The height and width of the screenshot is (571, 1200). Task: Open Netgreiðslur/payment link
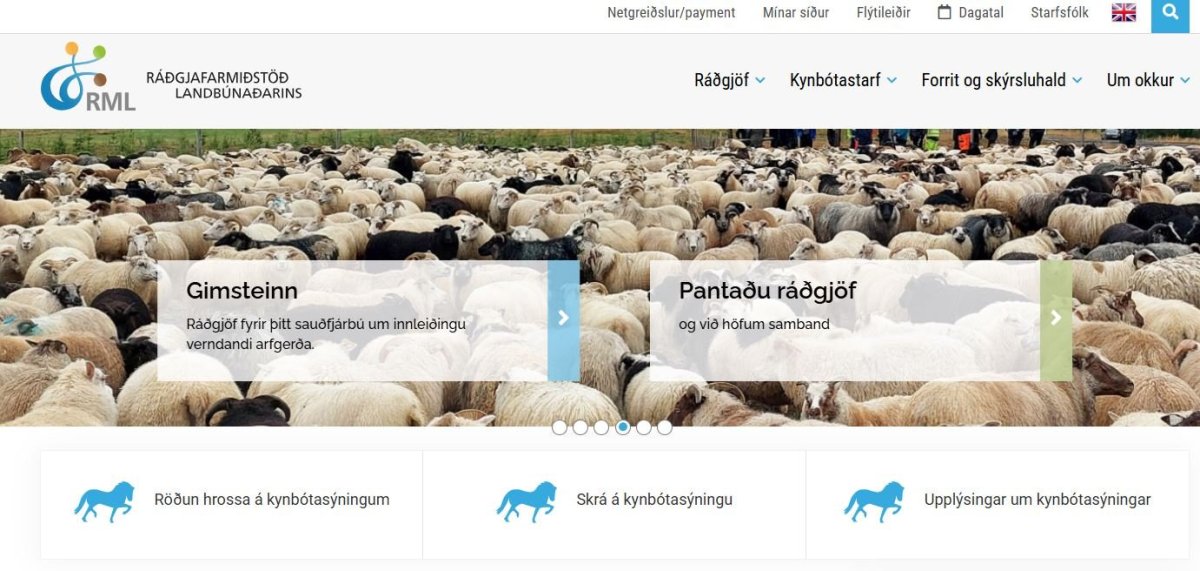pos(671,13)
